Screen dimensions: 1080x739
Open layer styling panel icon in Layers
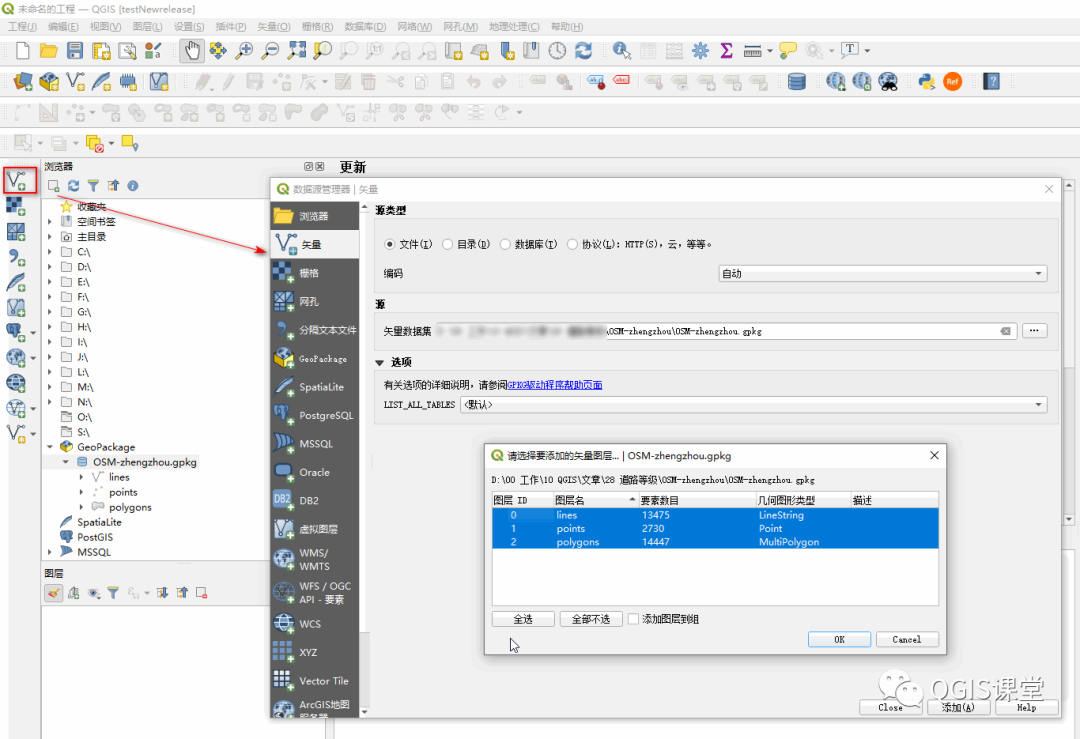(x=54, y=592)
